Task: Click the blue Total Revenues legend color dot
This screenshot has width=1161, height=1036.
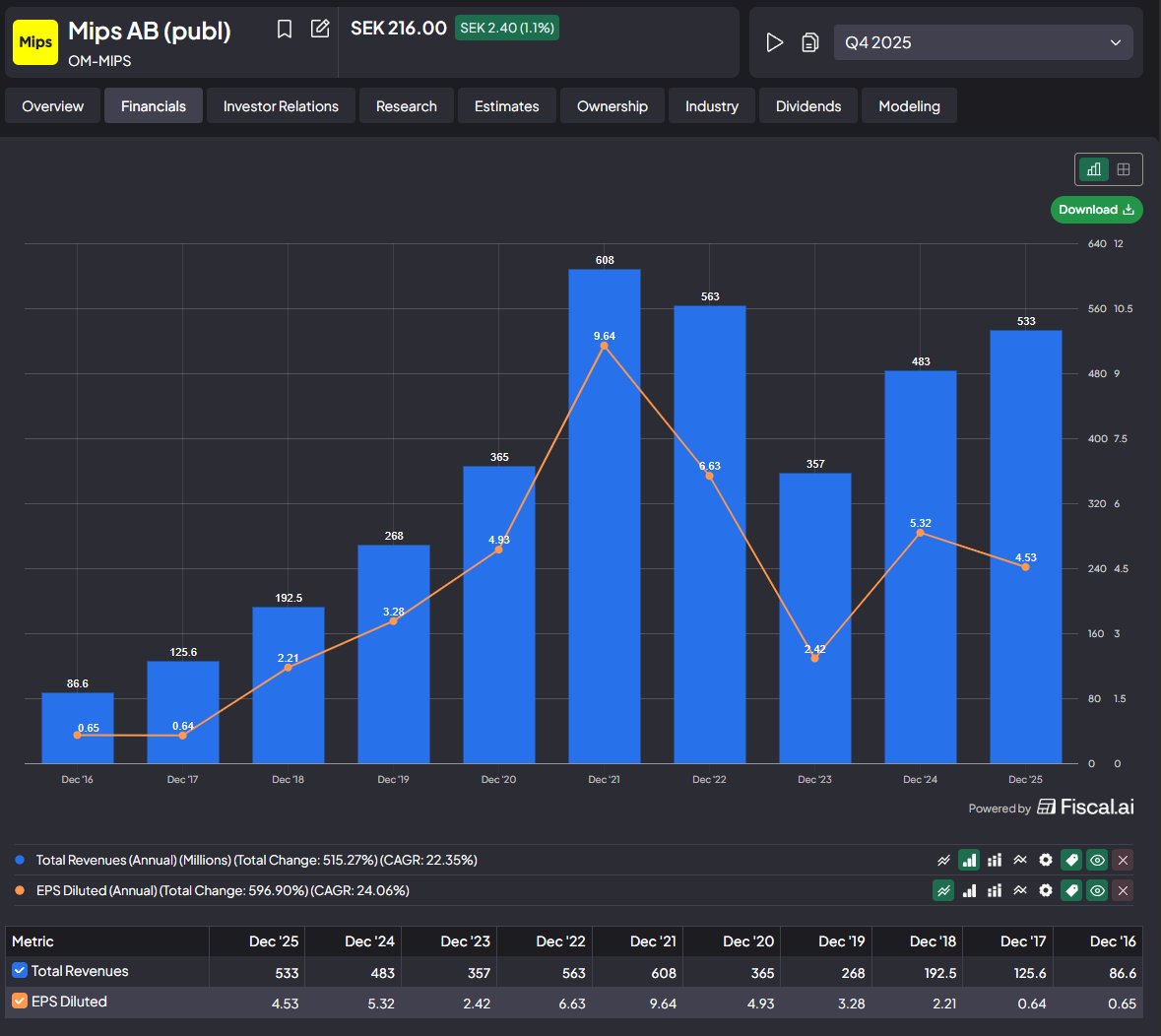Action: pyautogui.click(x=20, y=860)
